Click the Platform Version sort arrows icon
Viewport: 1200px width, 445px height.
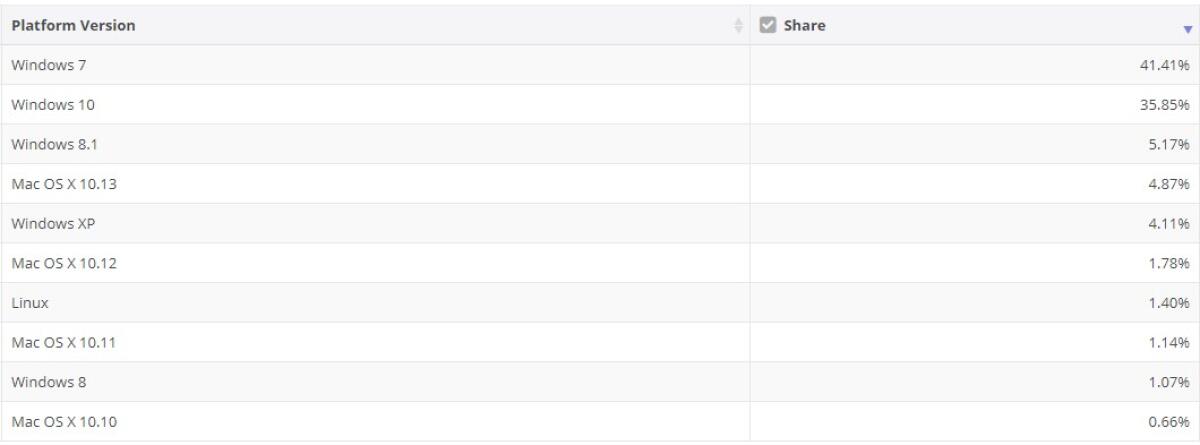point(739,26)
